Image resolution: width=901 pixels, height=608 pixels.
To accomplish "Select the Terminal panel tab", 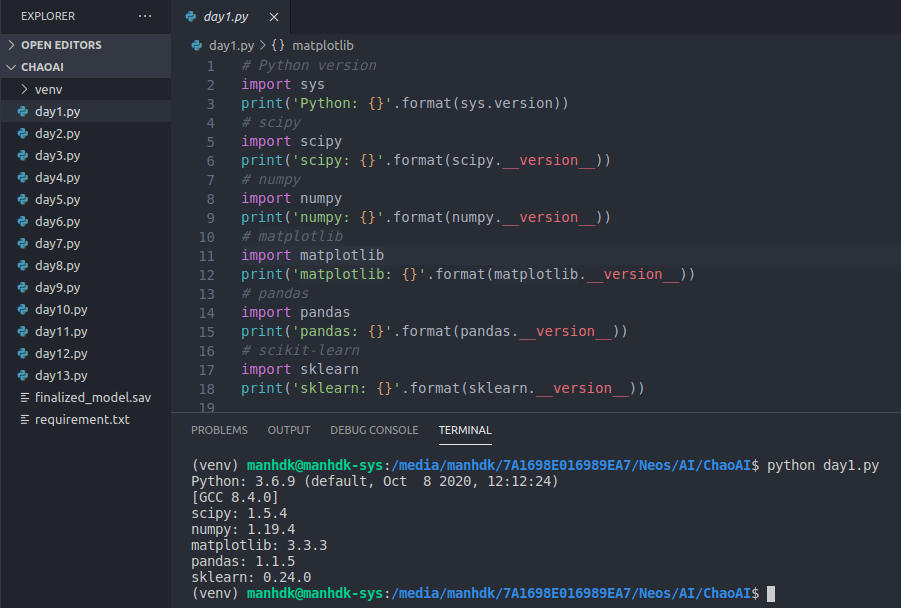I will click(x=465, y=430).
